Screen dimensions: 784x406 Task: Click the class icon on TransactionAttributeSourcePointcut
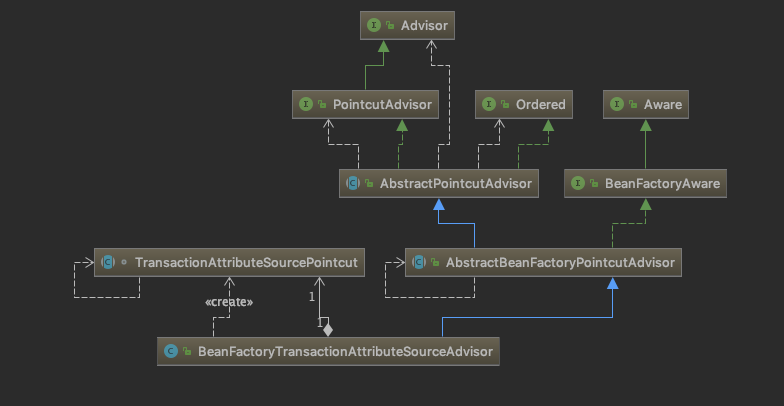pyautogui.click(x=108, y=262)
